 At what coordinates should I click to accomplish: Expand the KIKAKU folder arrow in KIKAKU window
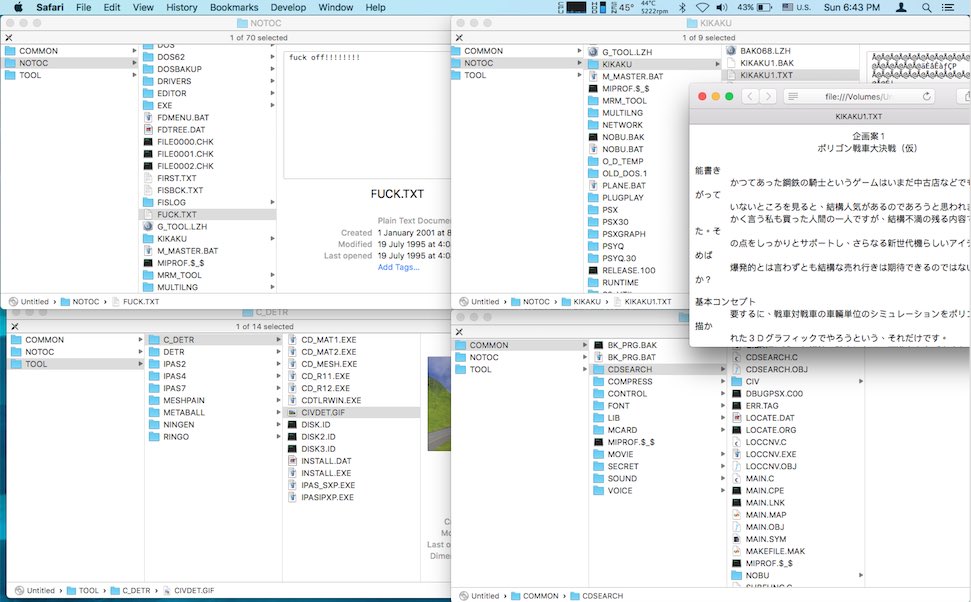718,64
